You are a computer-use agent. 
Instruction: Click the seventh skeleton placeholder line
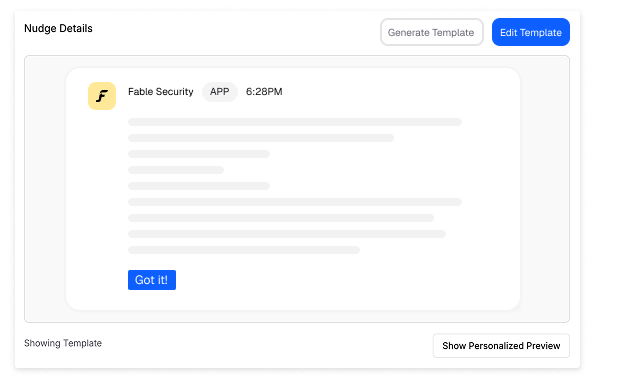281,218
